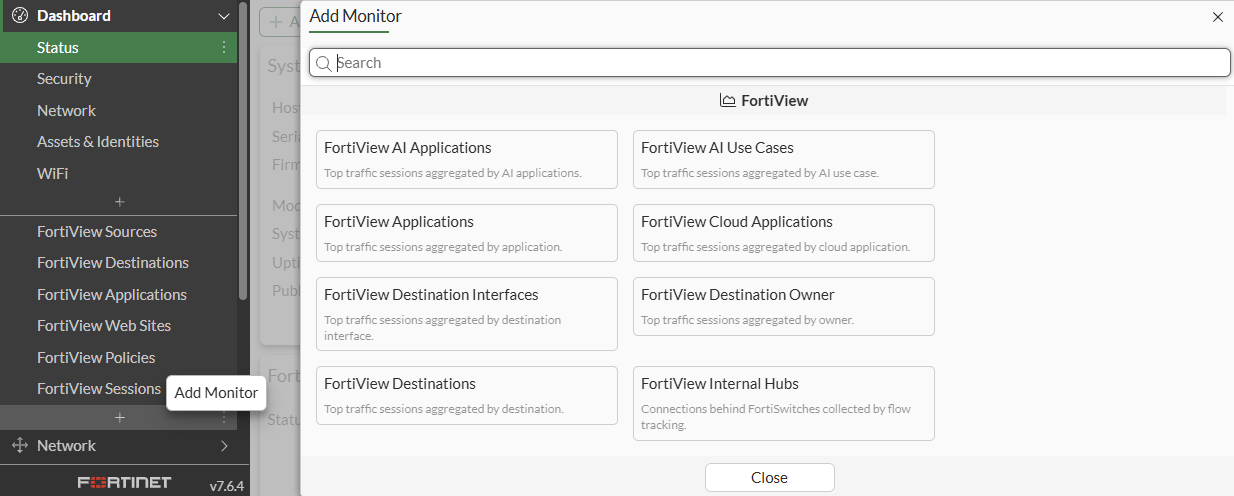The image size is (1234, 496).
Task: Open the Security dashboard
Action: [x=64, y=79]
